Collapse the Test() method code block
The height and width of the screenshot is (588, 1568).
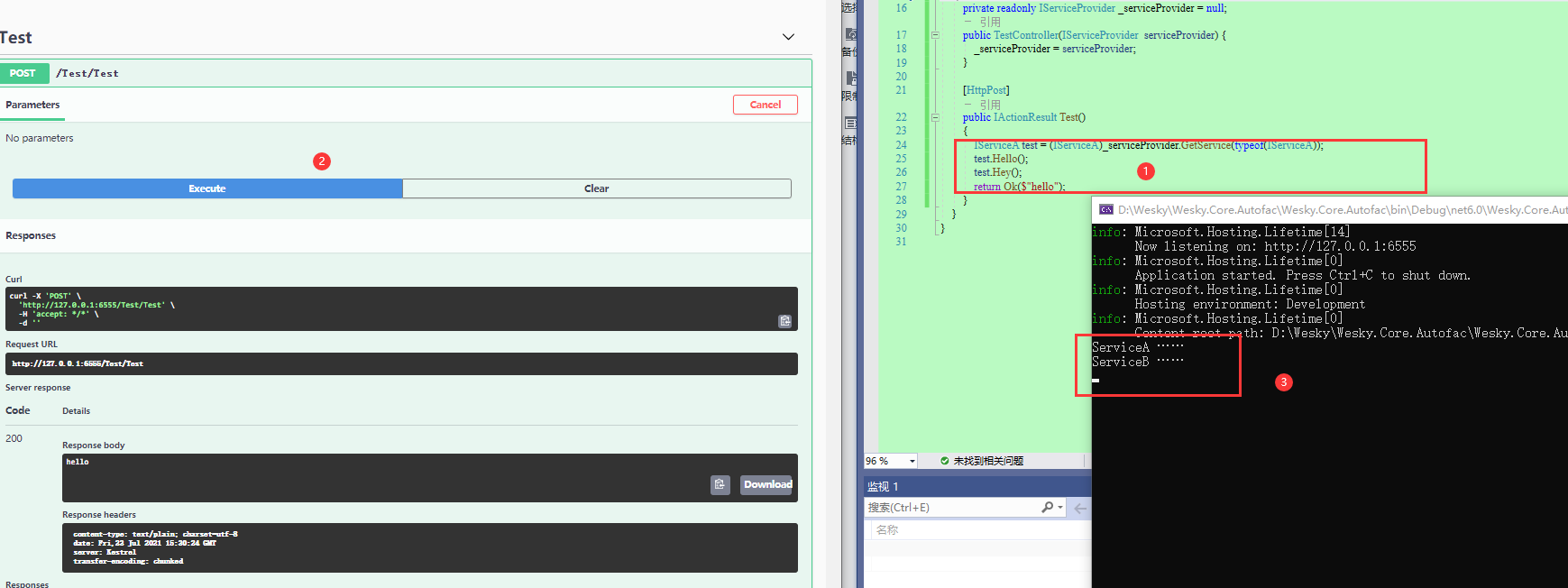(935, 117)
